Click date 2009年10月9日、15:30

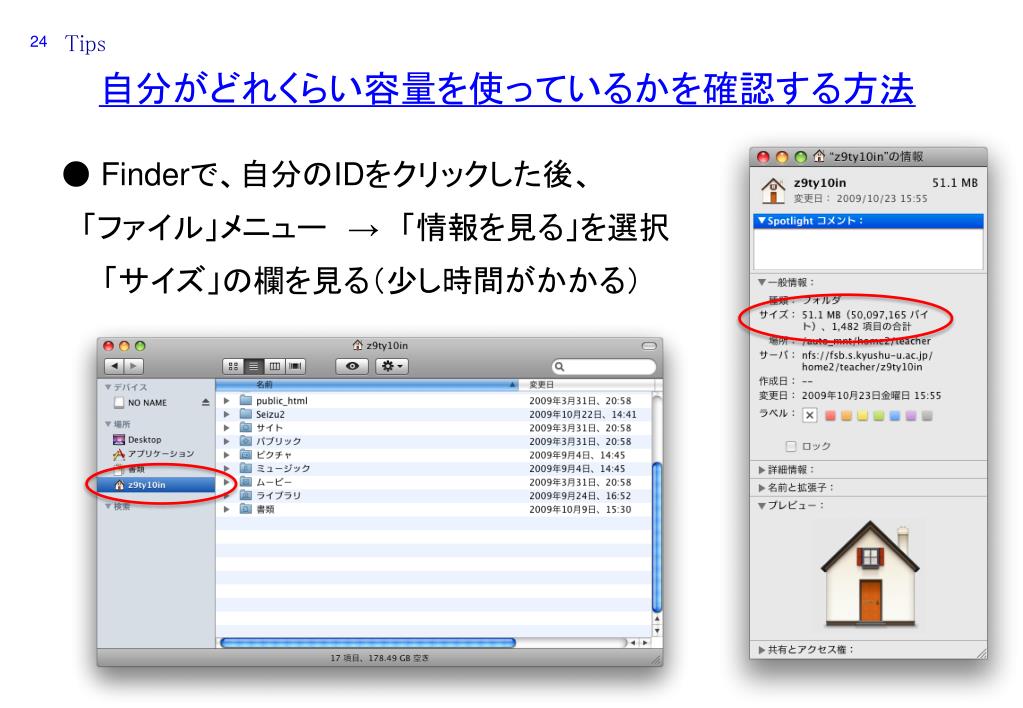pyautogui.click(x=580, y=509)
